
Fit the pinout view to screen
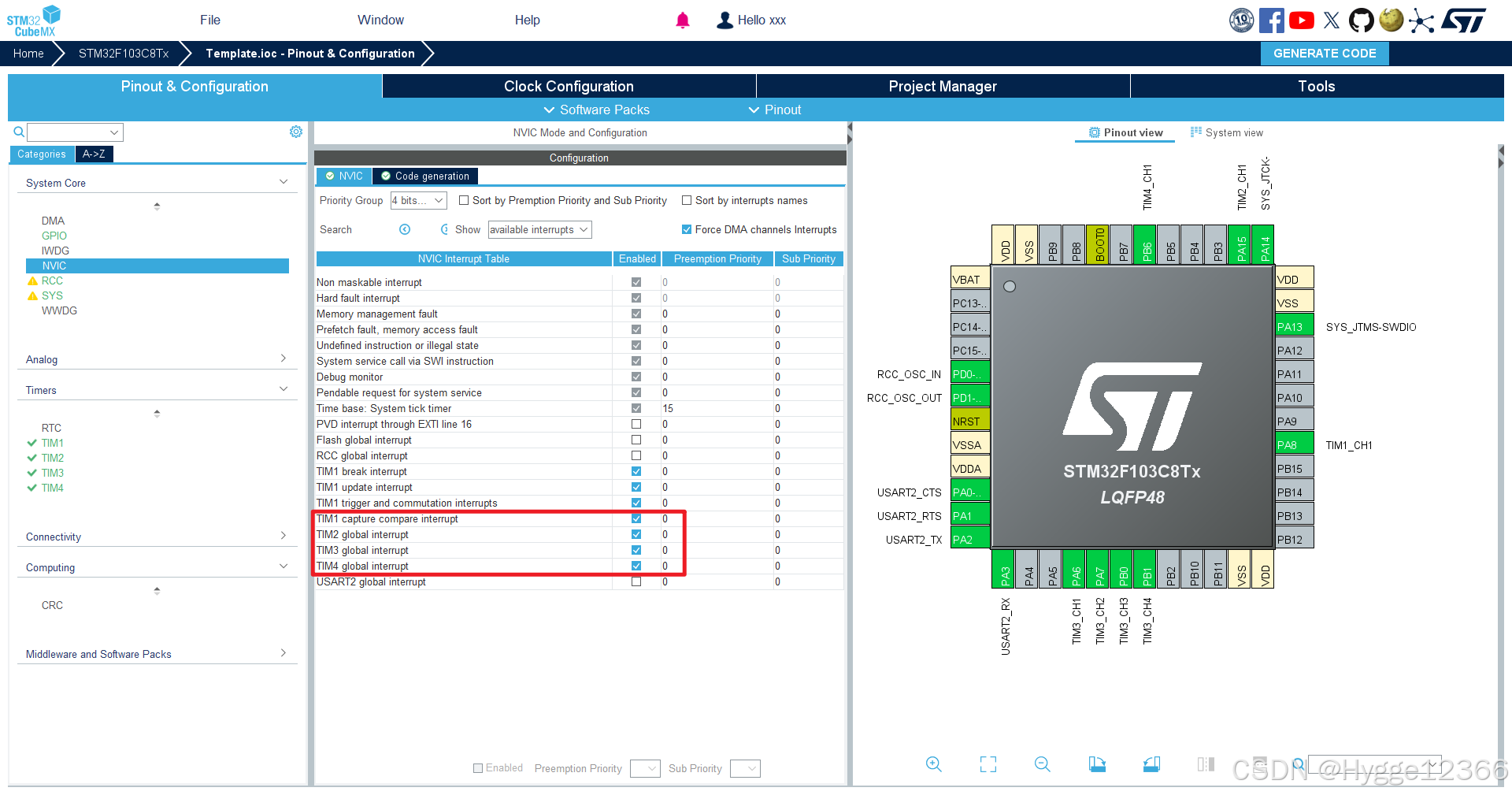click(988, 764)
